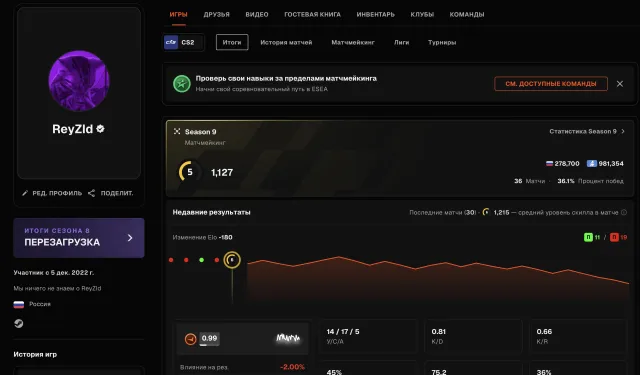The width and height of the screenshot is (640, 375).
Task: Open РЕД. ПРОФИЛЬ to edit the profile
Action: (x=52, y=193)
